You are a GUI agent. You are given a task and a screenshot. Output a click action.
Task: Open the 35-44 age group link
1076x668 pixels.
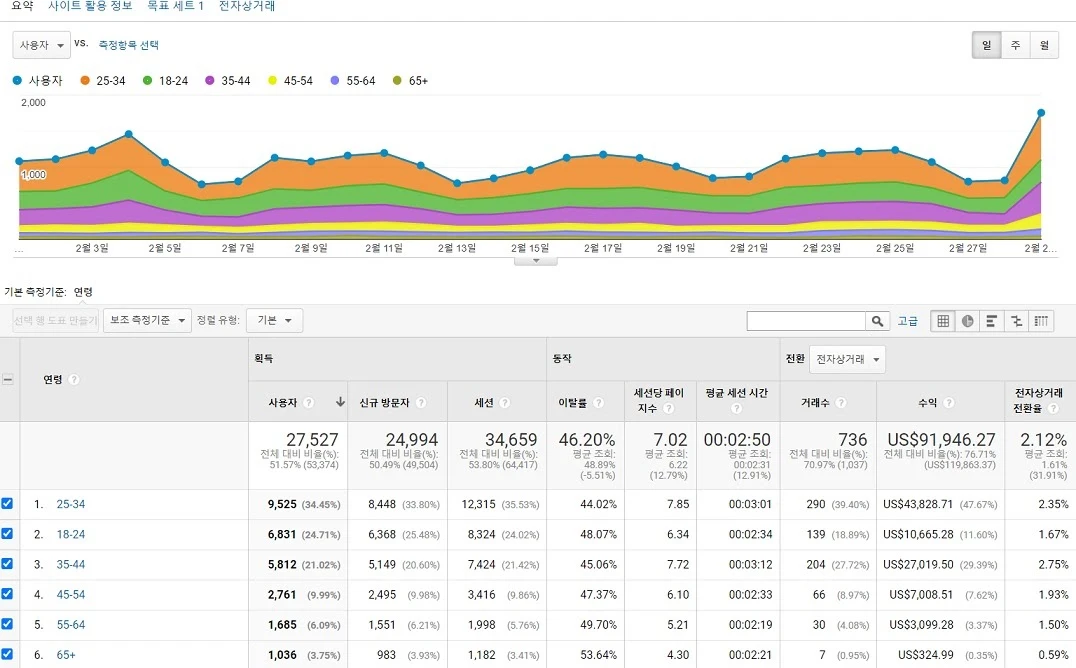(71, 564)
